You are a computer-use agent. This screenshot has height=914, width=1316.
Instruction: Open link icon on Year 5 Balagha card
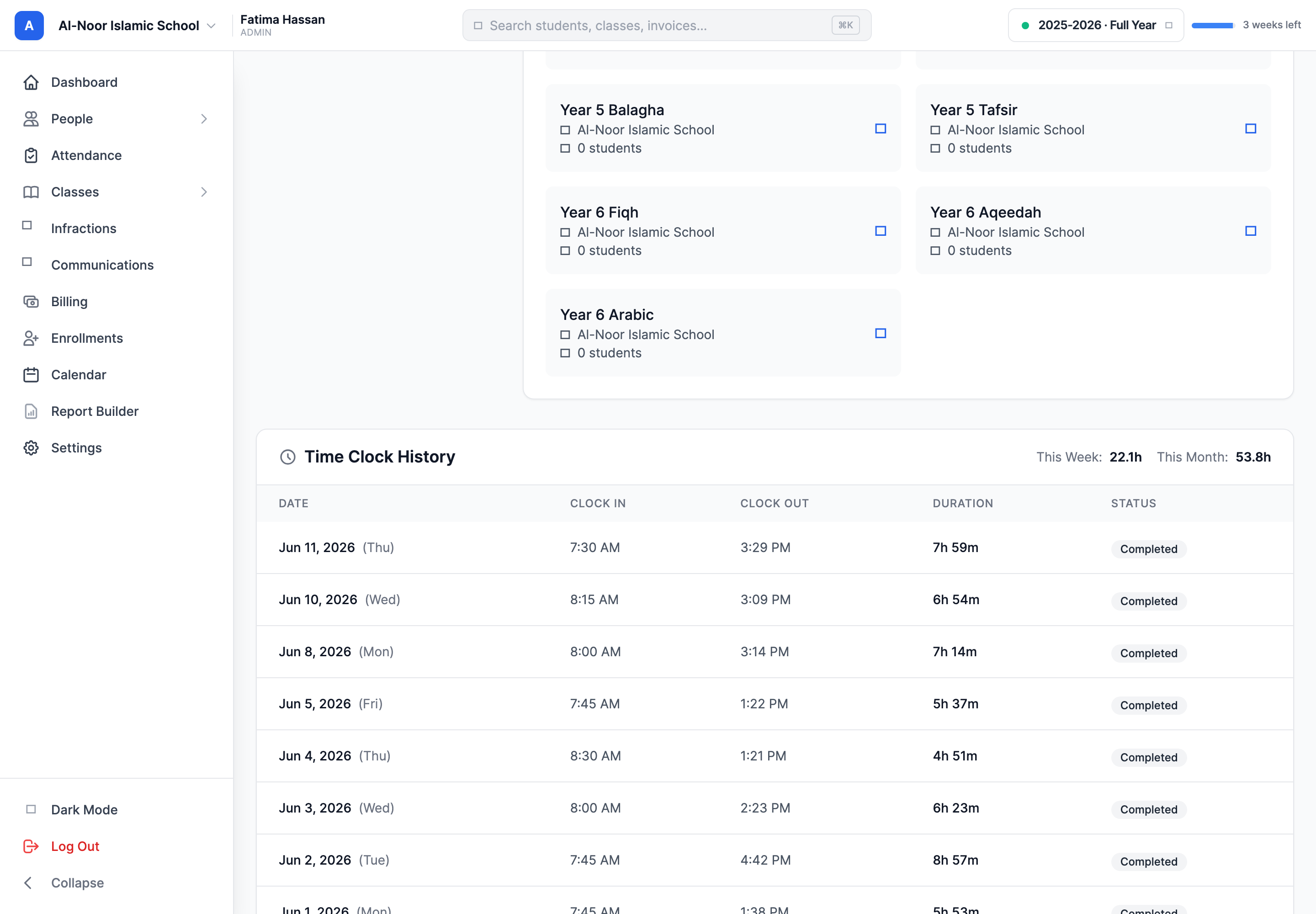click(x=881, y=129)
